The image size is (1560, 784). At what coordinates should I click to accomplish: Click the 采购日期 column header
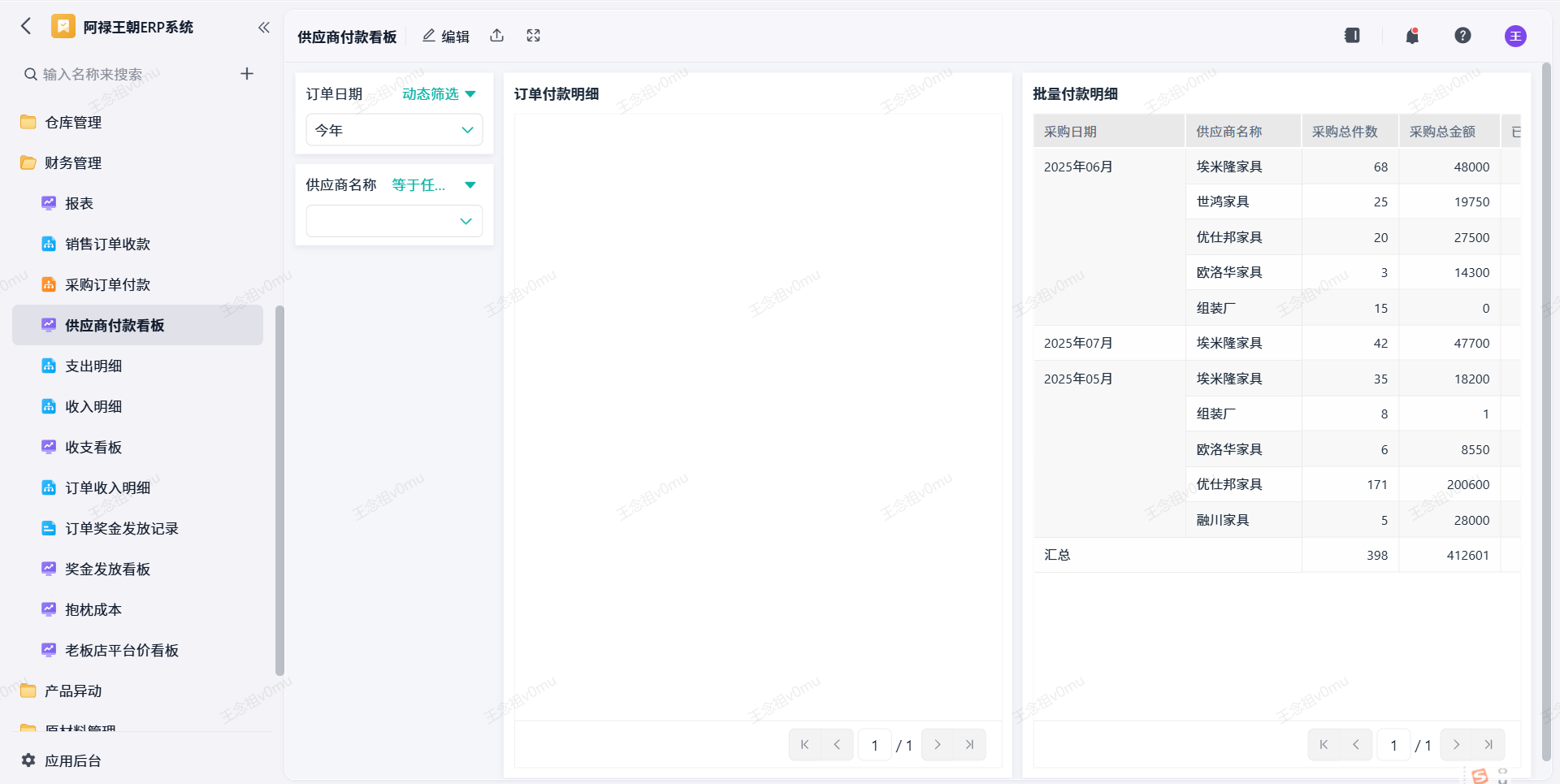[x=1109, y=132]
